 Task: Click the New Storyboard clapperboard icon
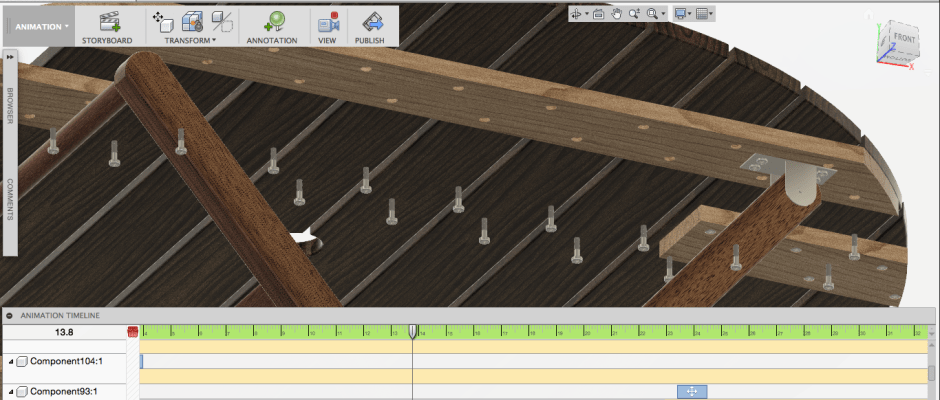[x=110, y=22]
